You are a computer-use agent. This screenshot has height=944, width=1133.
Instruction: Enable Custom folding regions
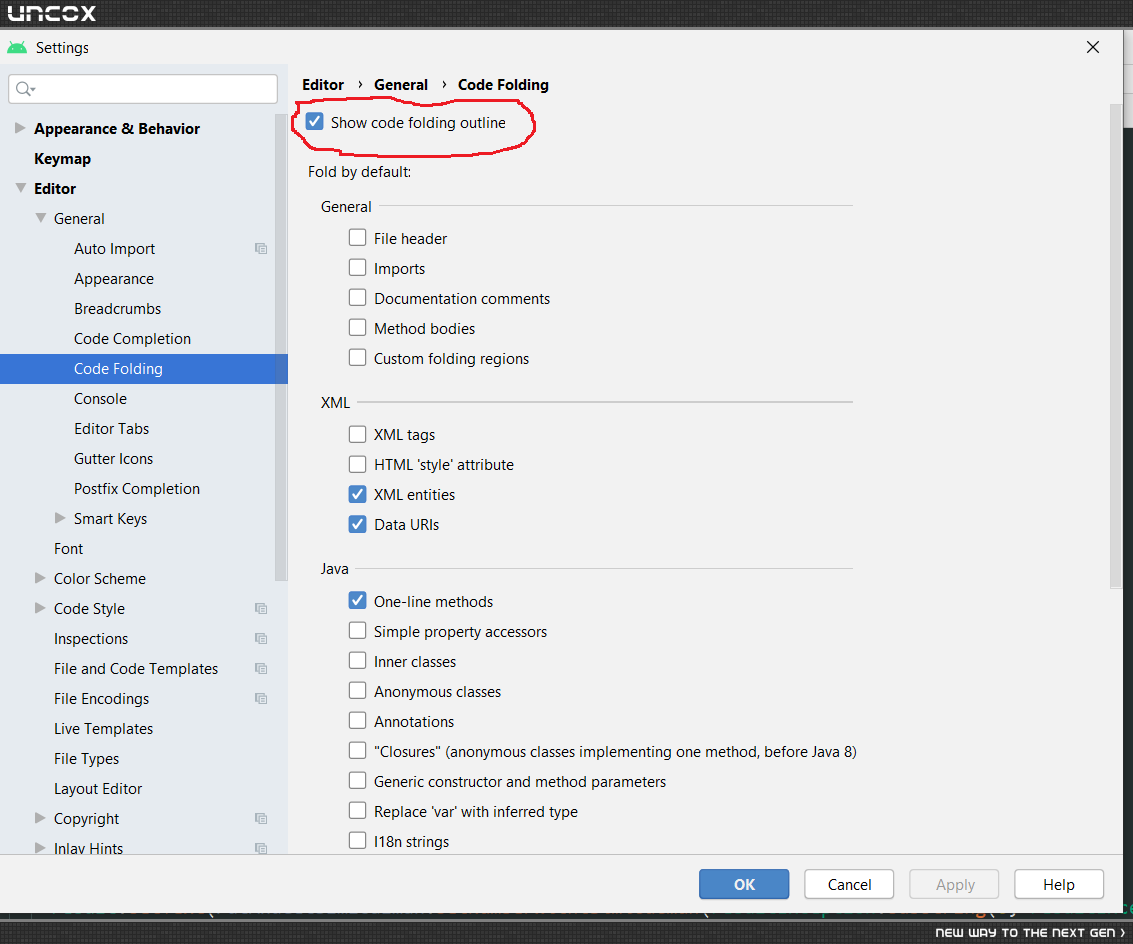357,358
